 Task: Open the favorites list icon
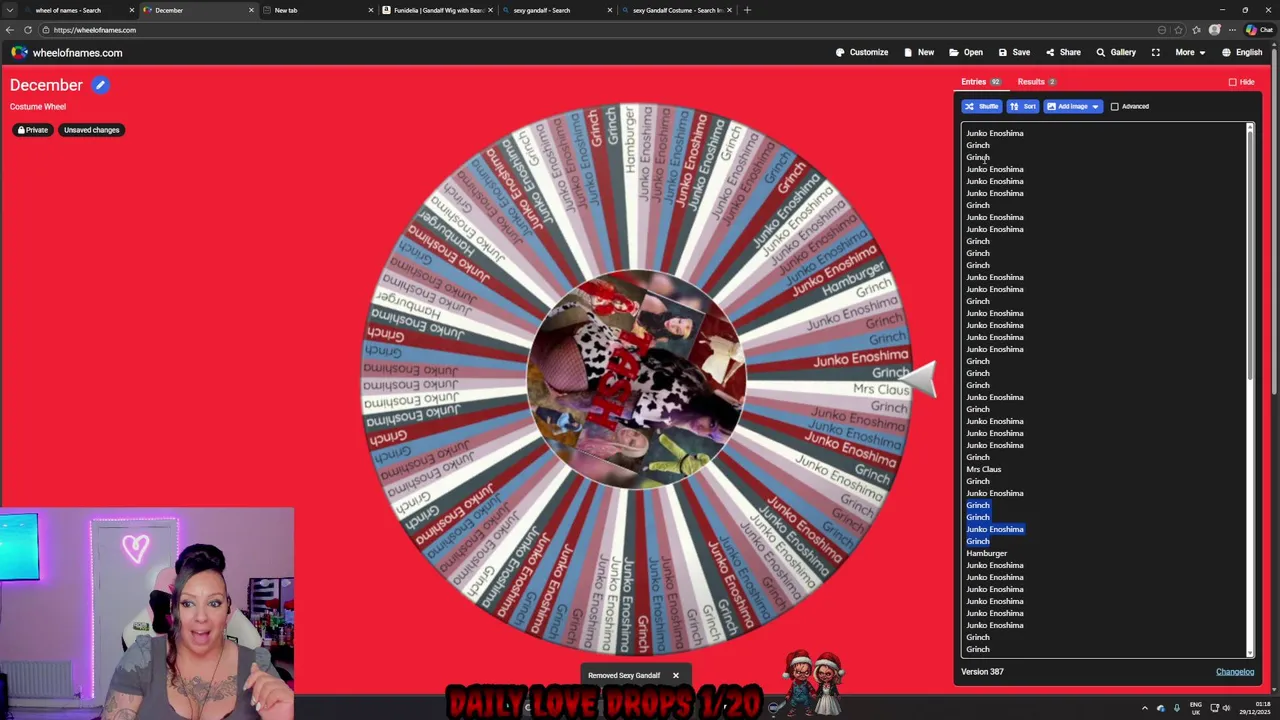click(x=1196, y=30)
